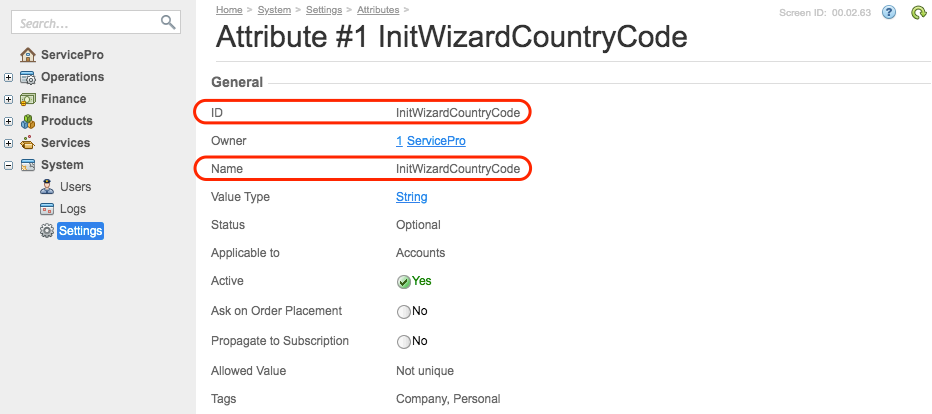Toggle the Propagate to Subscription option
The image size is (932, 414).
(x=404, y=342)
